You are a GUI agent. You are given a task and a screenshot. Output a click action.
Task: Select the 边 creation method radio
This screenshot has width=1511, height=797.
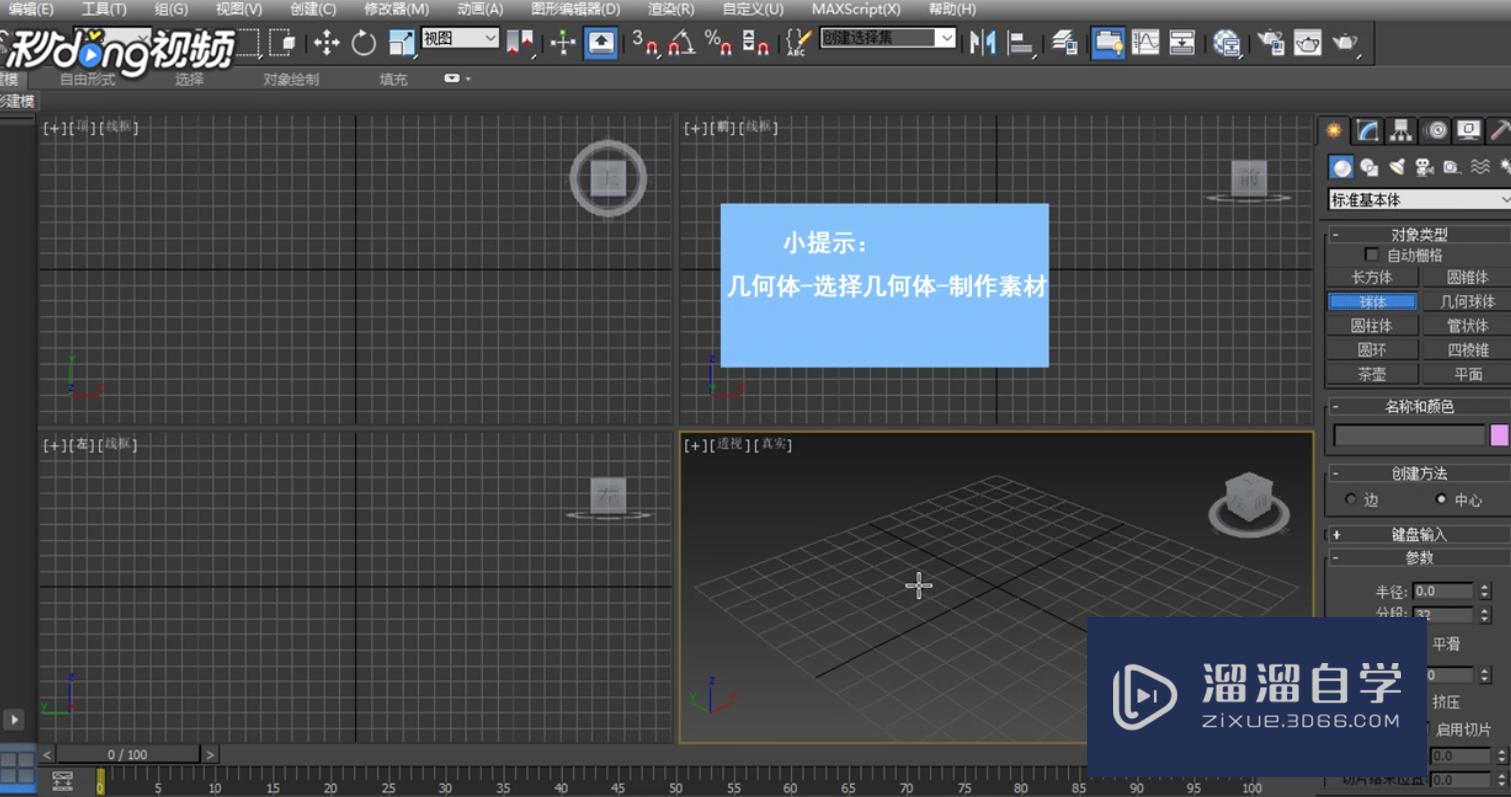(1351, 499)
